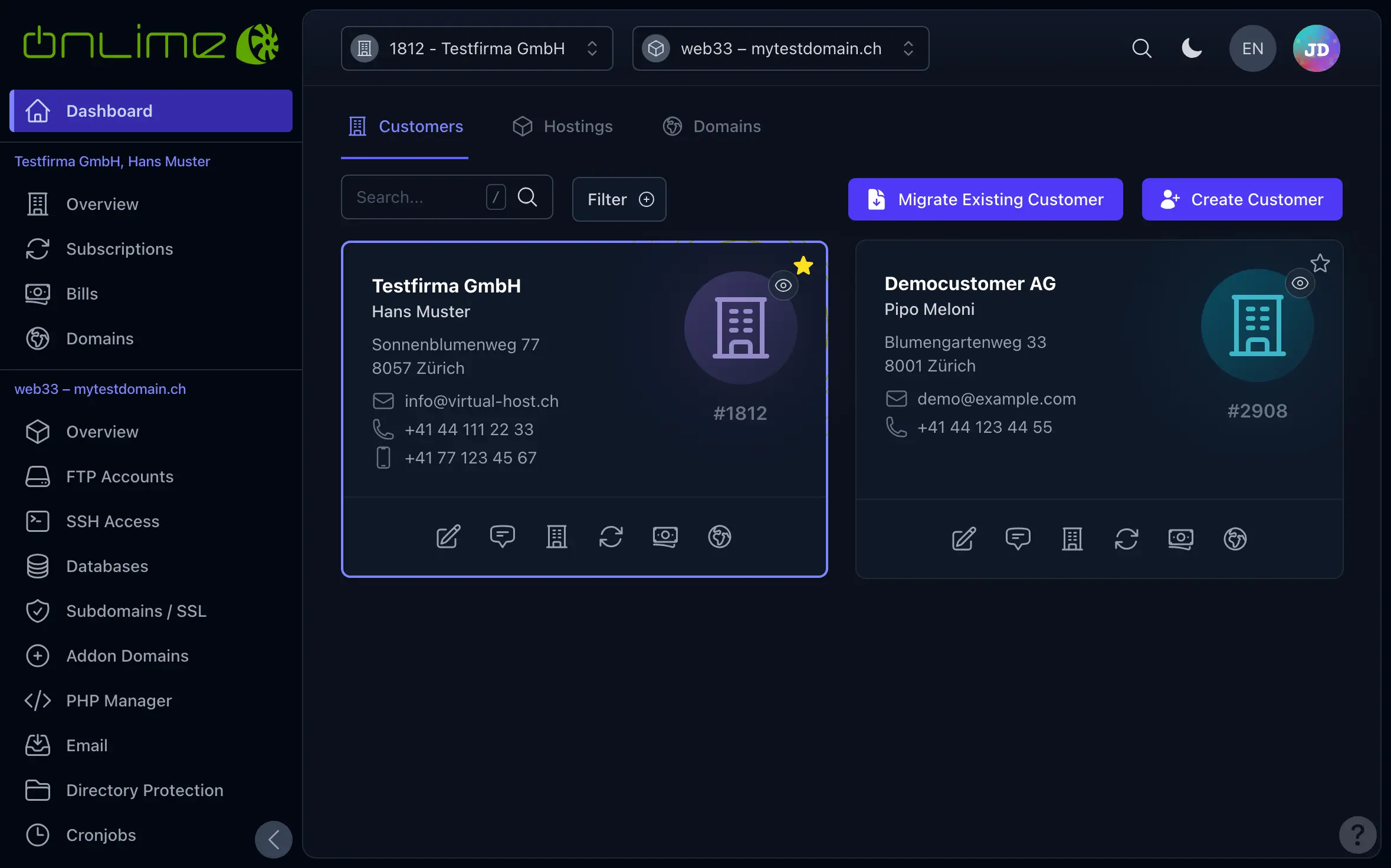Screen dimensions: 1391x868
Task: Click mobile number +41 77 123 45 67
Action: 471,458
